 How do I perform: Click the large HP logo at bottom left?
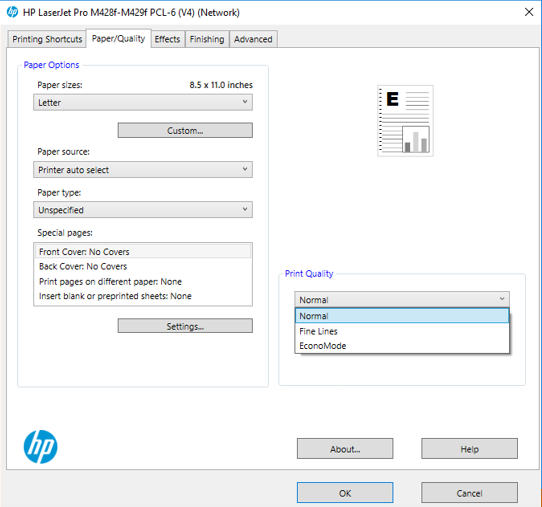click(x=40, y=447)
